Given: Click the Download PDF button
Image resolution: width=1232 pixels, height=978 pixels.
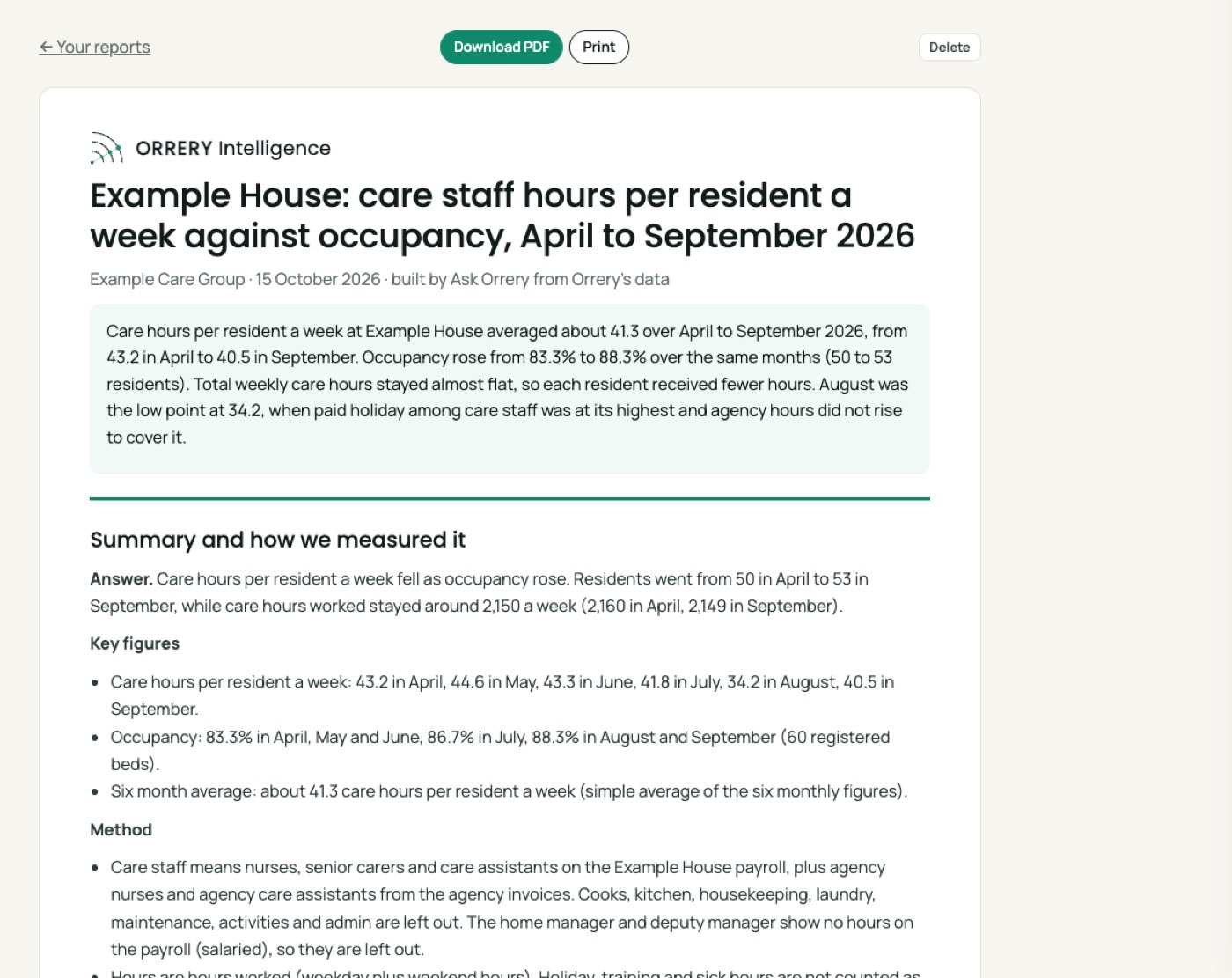Looking at the screenshot, I should pyautogui.click(x=502, y=48).
